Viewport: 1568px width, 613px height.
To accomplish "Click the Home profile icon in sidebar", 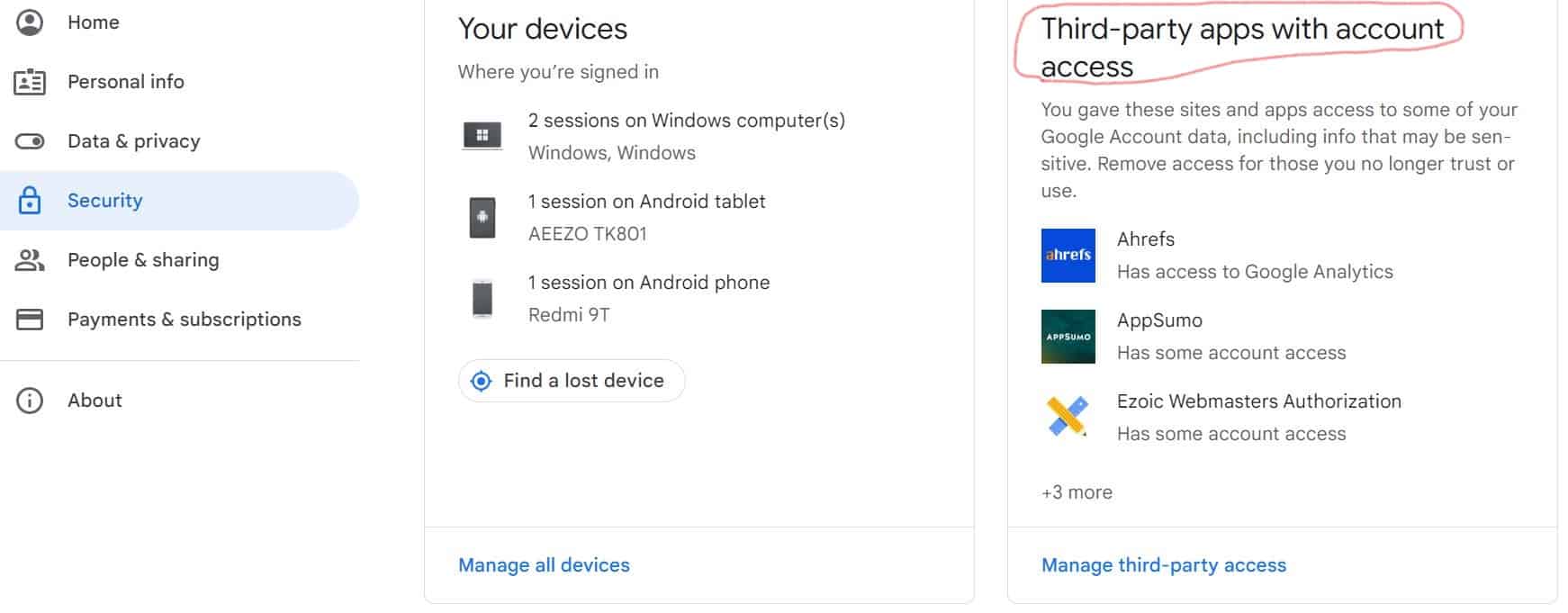I will 30,23.
